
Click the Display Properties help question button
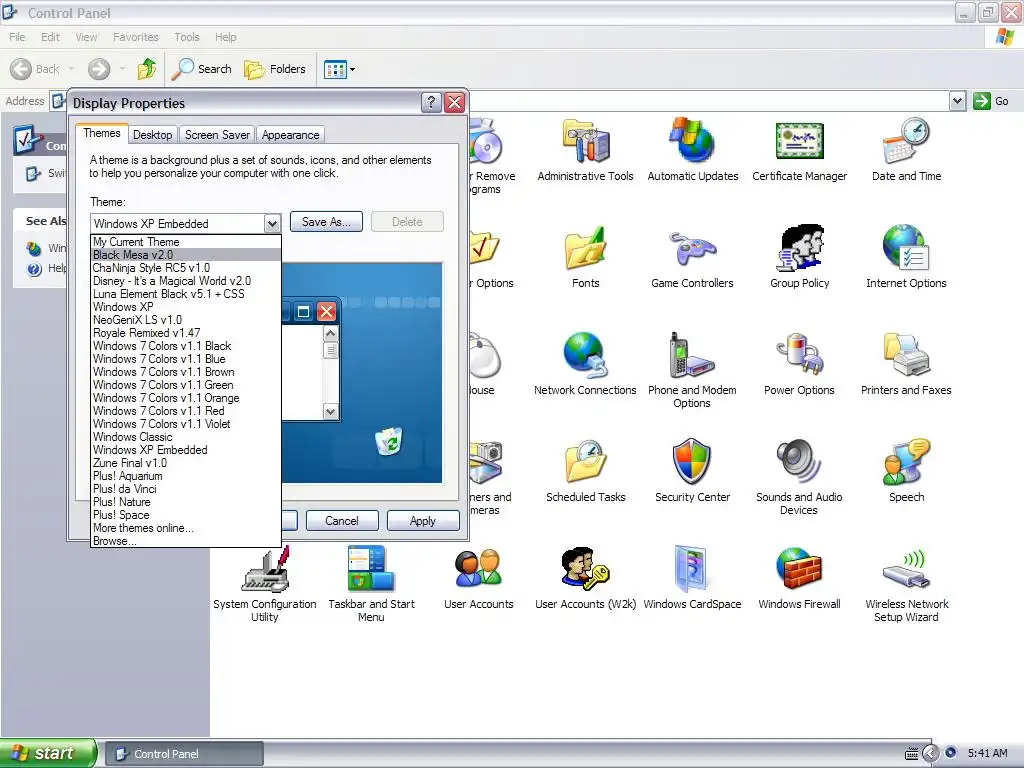pyautogui.click(x=430, y=103)
